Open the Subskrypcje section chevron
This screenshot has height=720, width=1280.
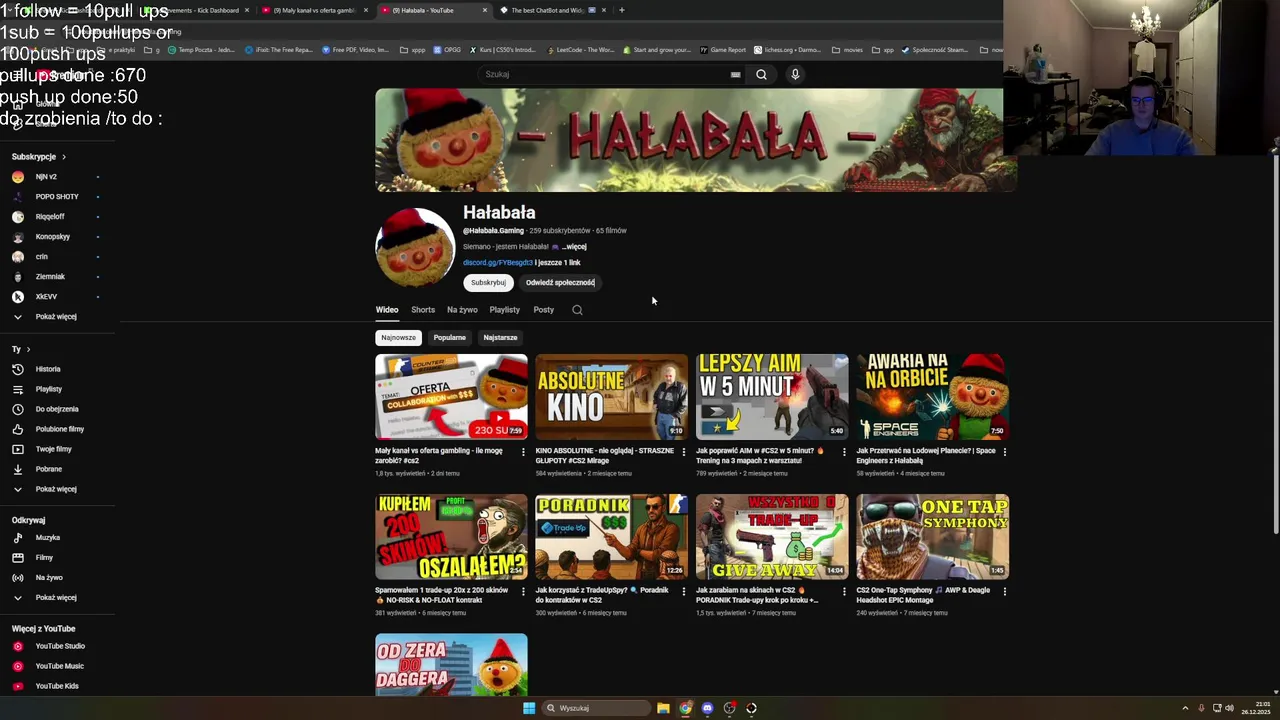coord(64,157)
